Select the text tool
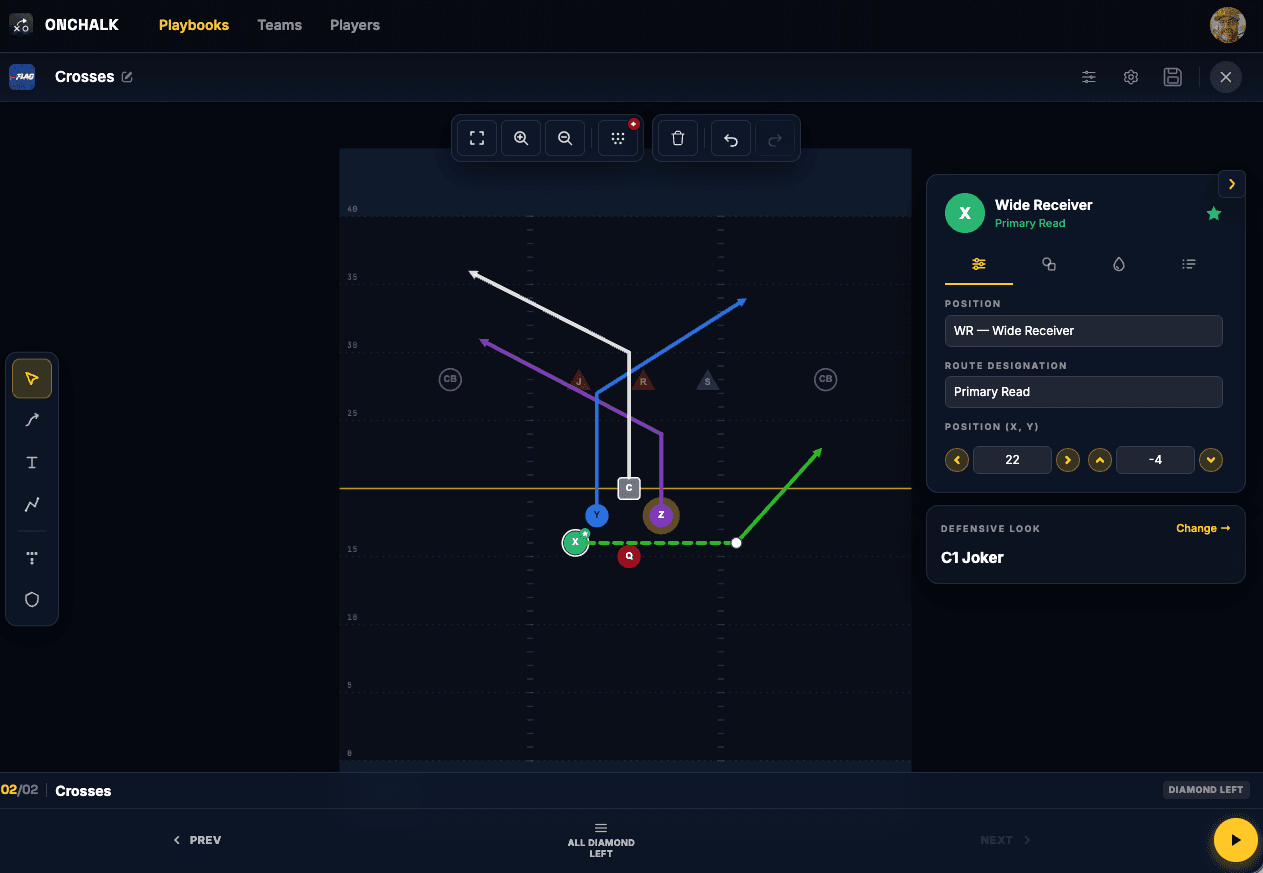1263x873 pixels. pos(32,462)
